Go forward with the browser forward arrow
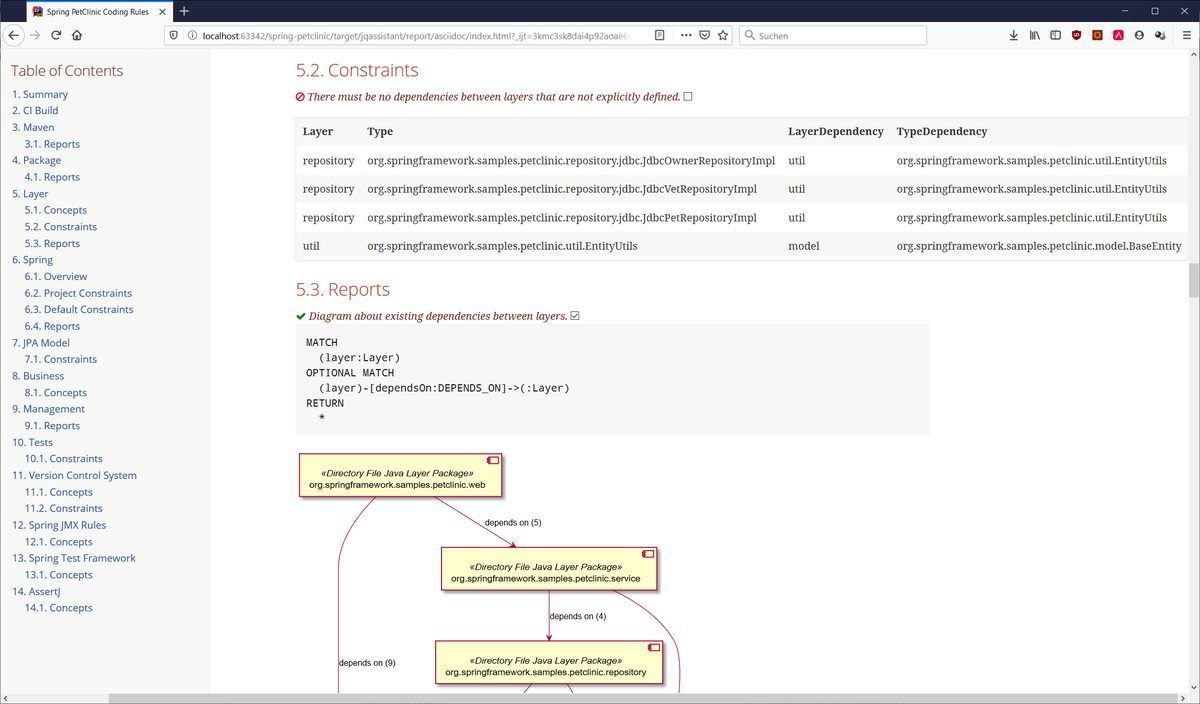The image size is (1200, 704). 36,35
